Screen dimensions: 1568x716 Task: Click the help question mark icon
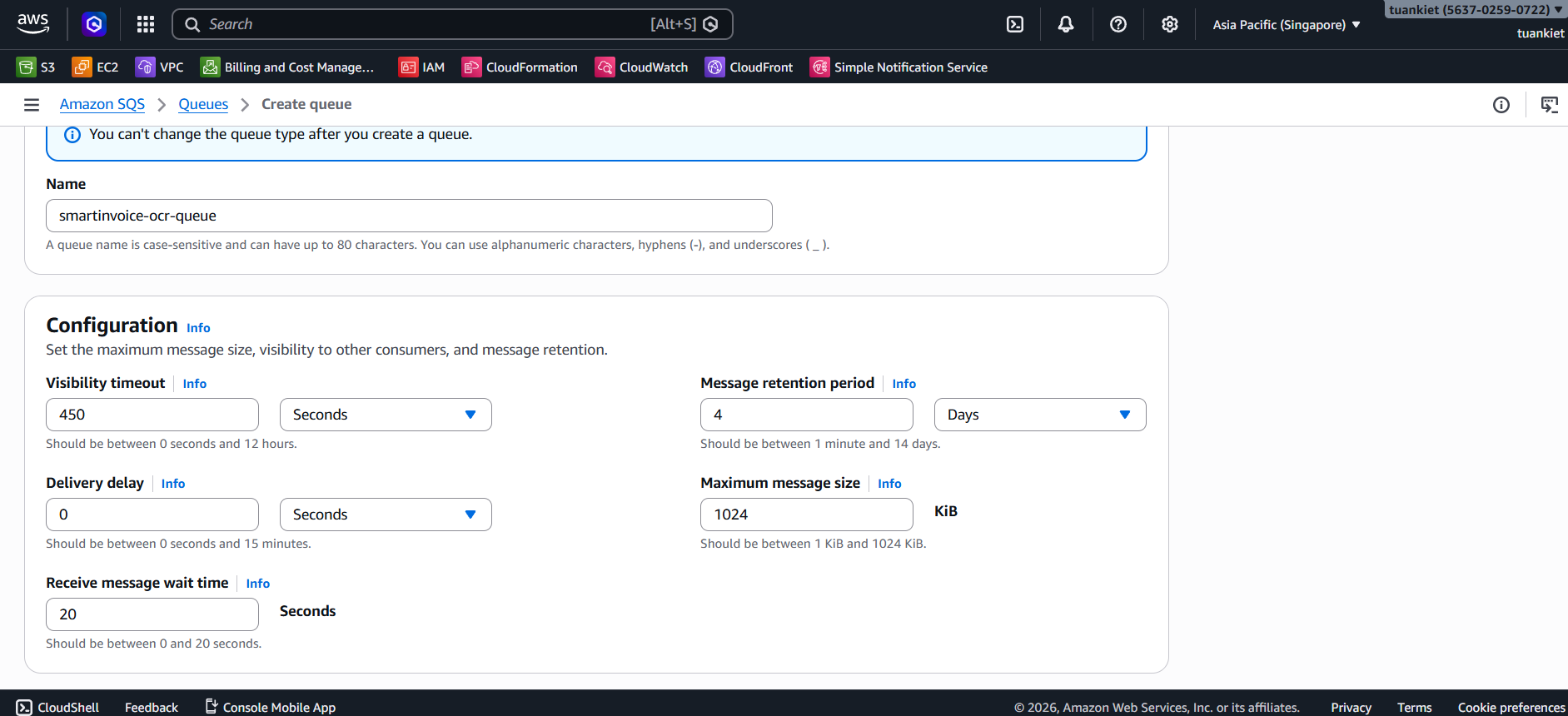point(1118,24)
